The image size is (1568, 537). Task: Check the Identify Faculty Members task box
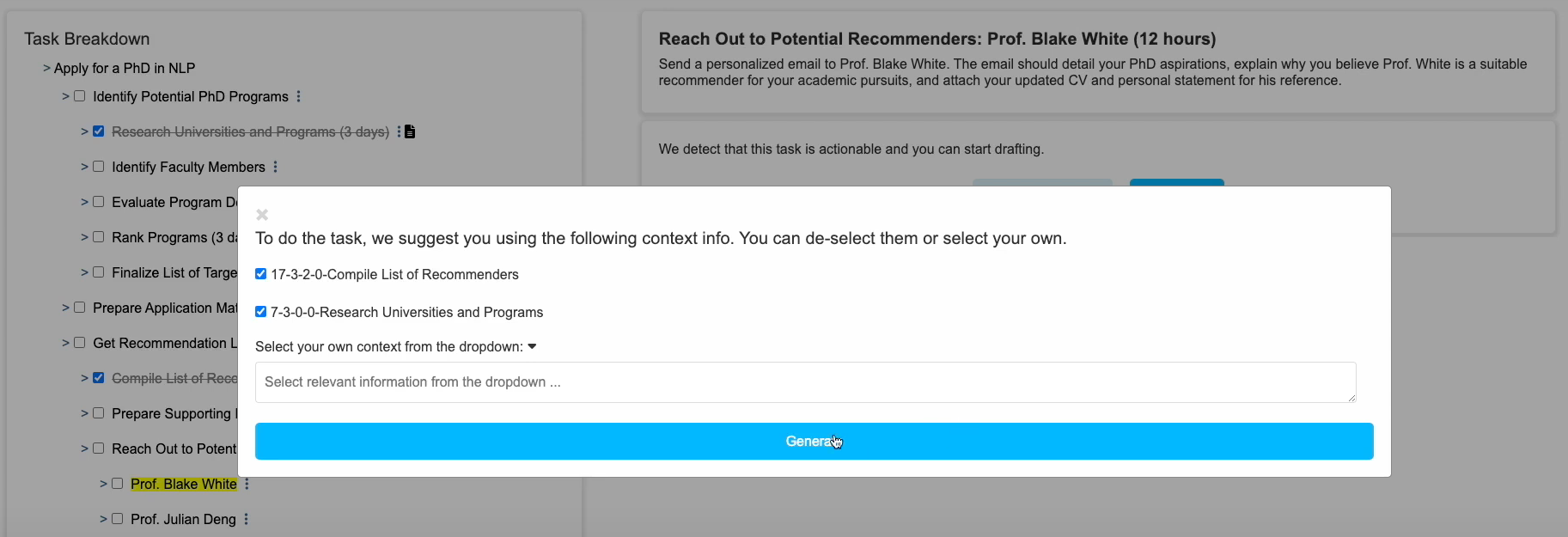pyautogui.click(x=99, y=167)
